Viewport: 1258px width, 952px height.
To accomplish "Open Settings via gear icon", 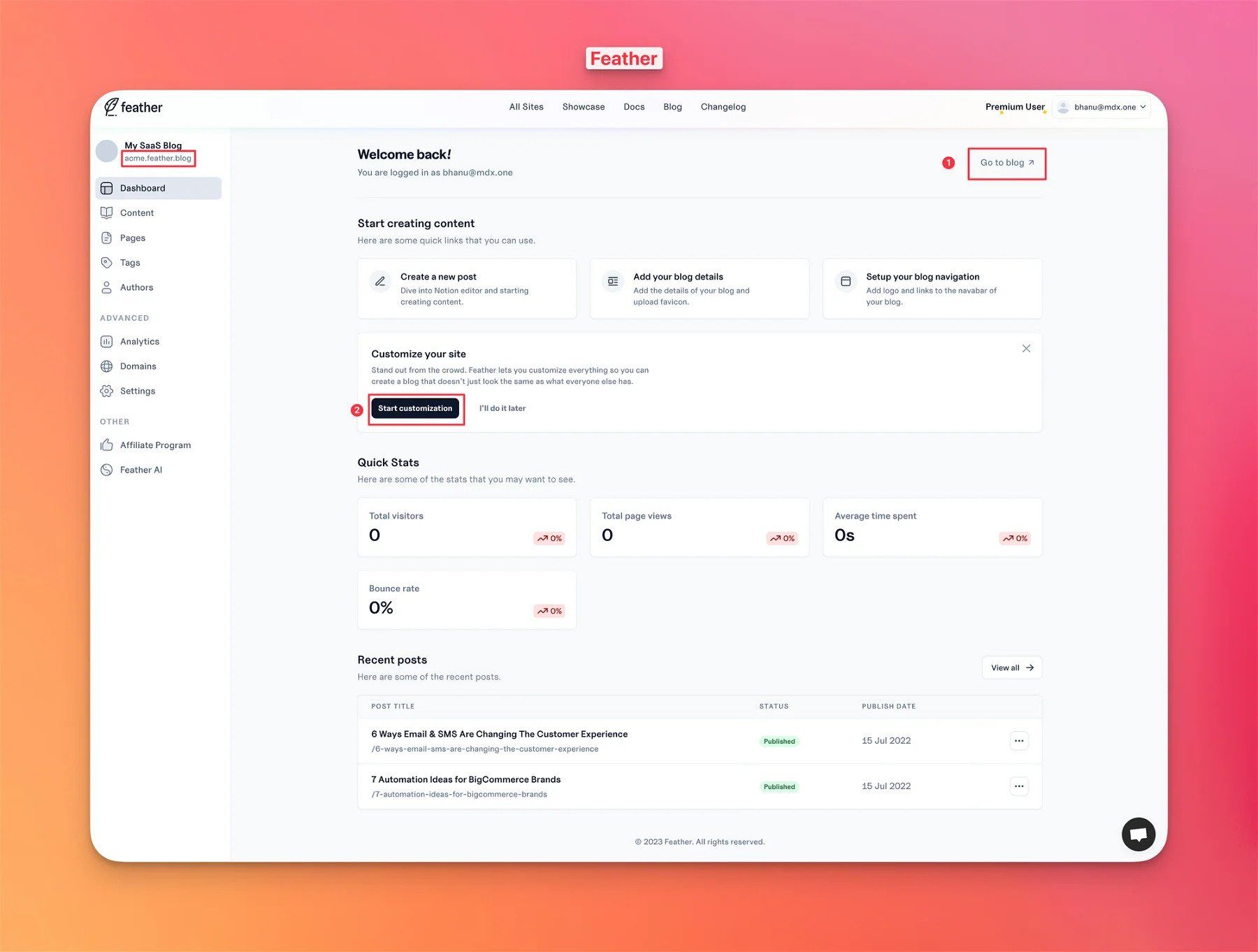I will [x=106, y=391].
